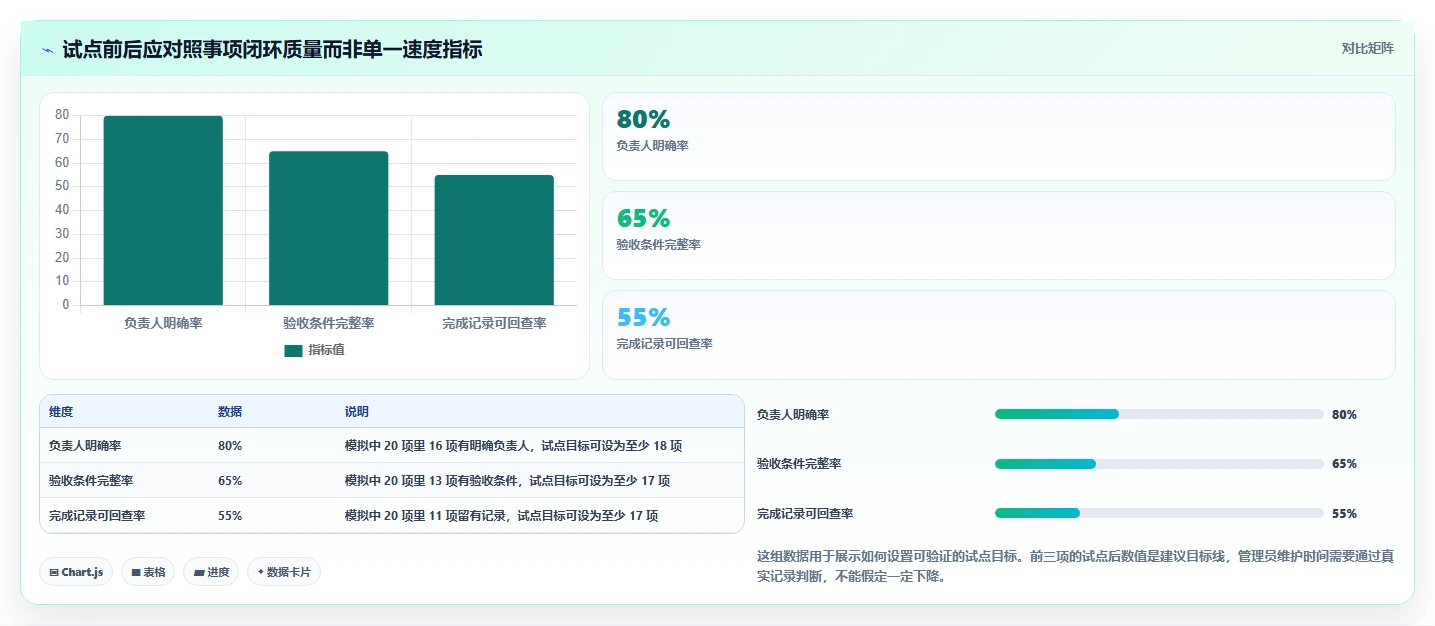Click the 80% value in table

(230, 446)
